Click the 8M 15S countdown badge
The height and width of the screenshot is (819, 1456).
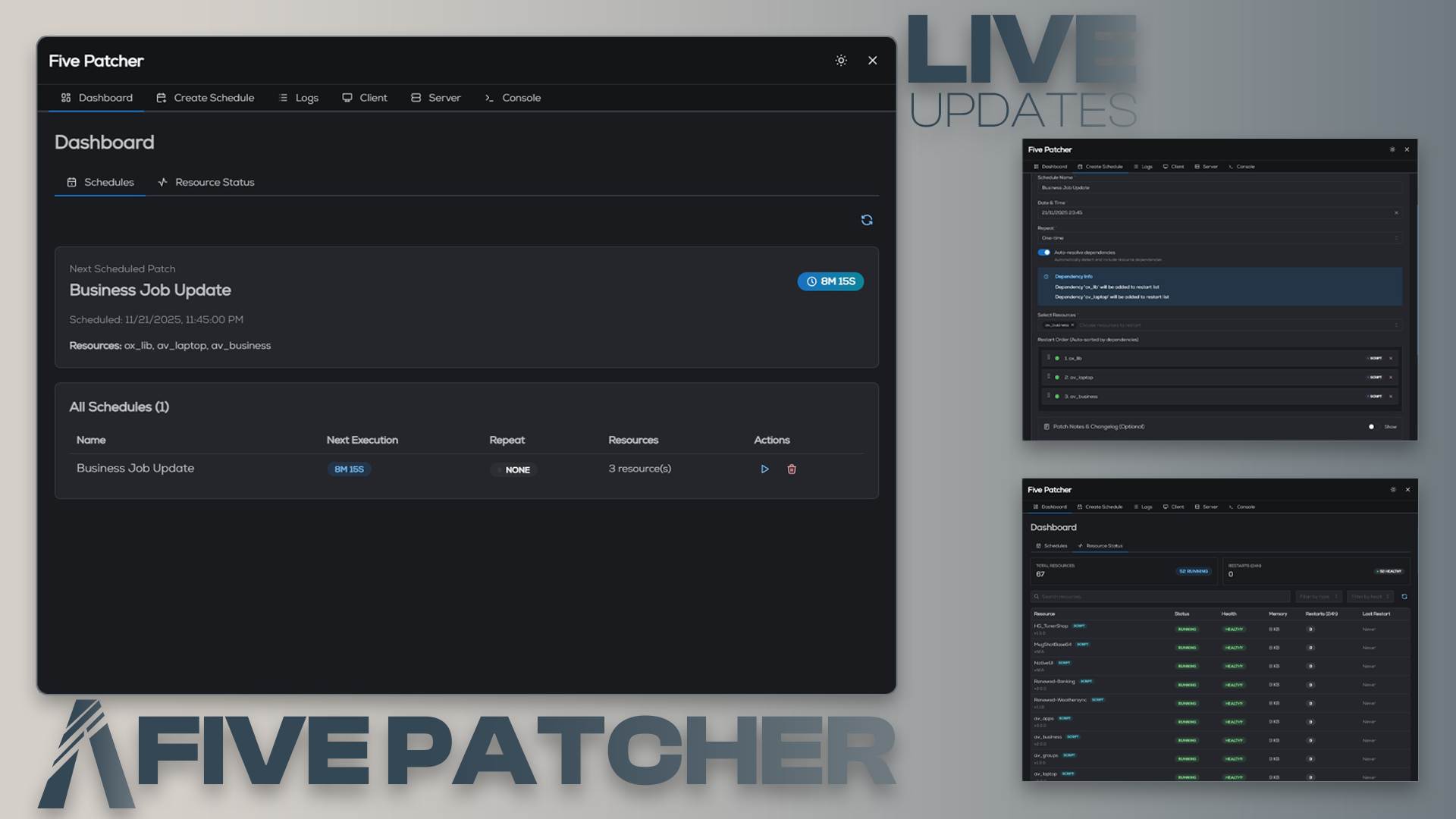click(831, 281)
